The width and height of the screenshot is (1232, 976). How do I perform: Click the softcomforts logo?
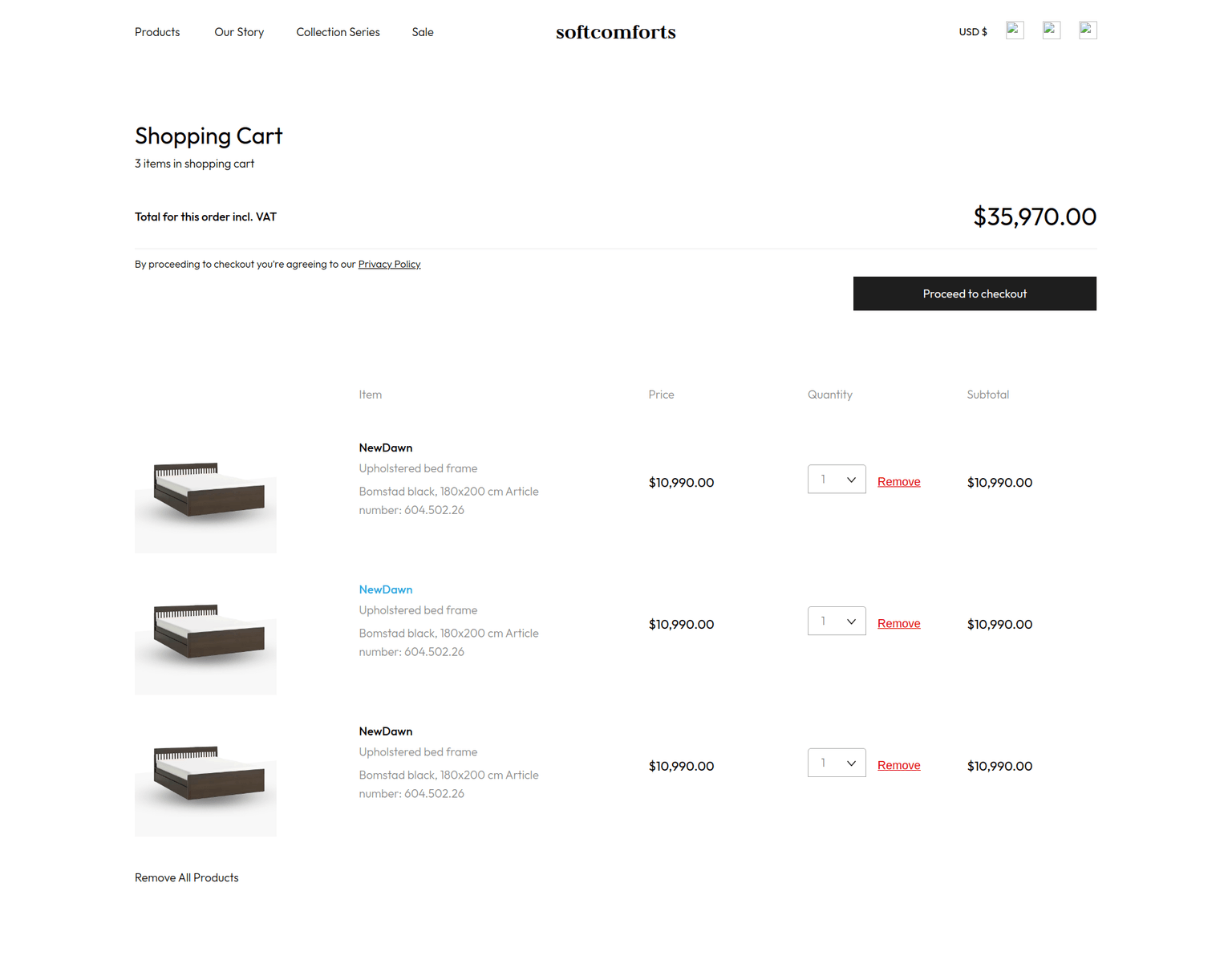[615, 32]
